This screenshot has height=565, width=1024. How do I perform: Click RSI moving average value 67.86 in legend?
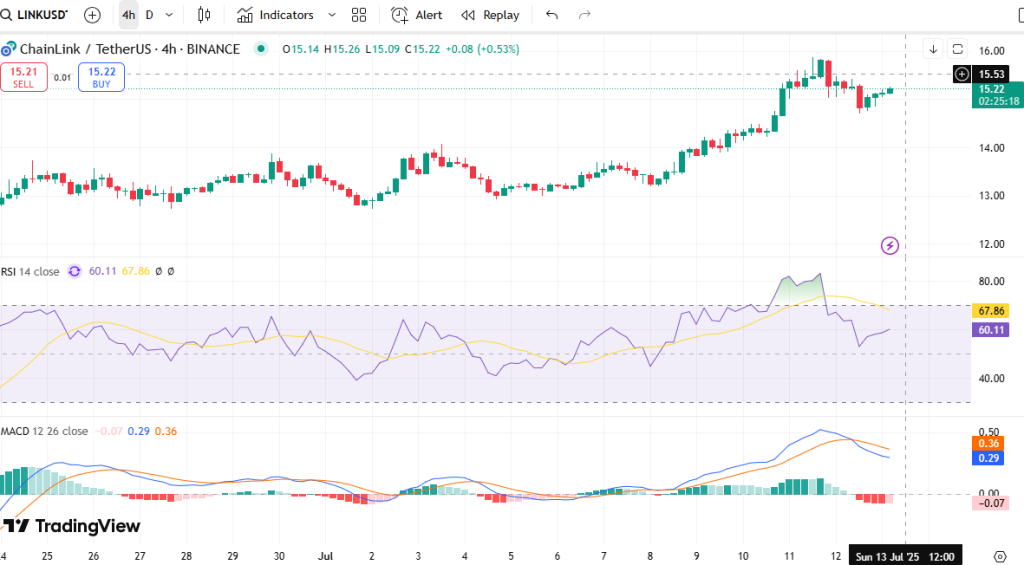point(136,271)
